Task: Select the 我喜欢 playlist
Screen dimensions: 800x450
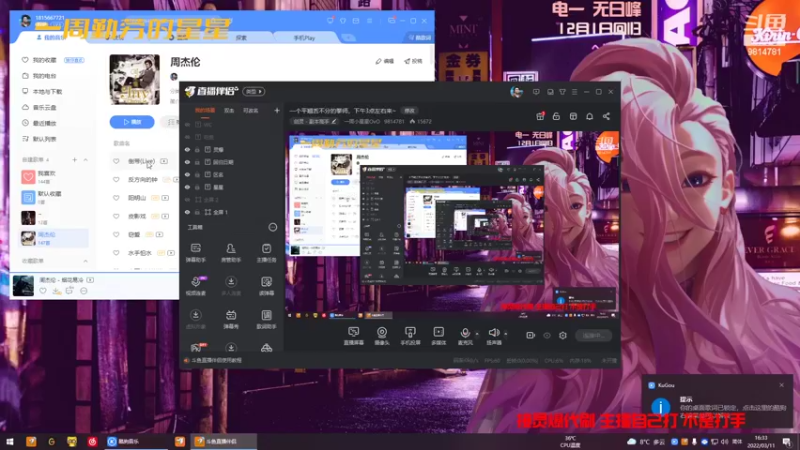Action: coord(55,177)
